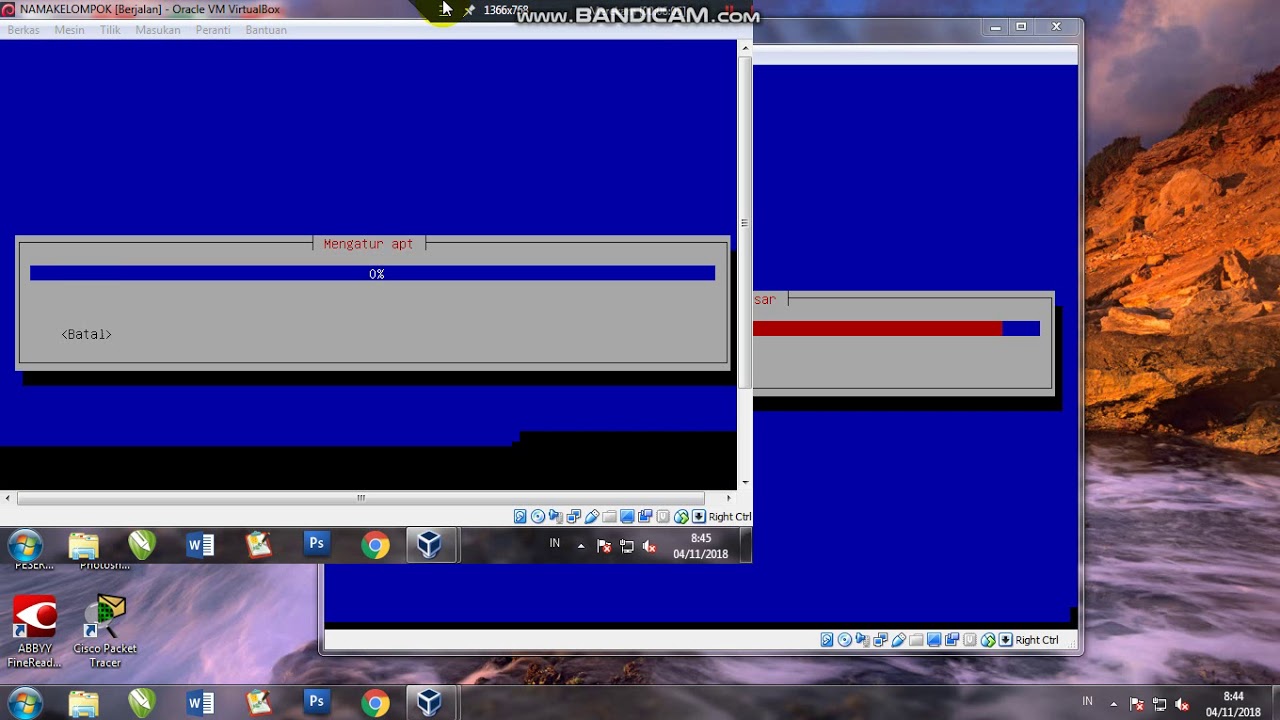1280x720 pixels.
Task: Click video capture indicator in NAMAKELOMPOK status bar
Action: [x=645, y=516]
